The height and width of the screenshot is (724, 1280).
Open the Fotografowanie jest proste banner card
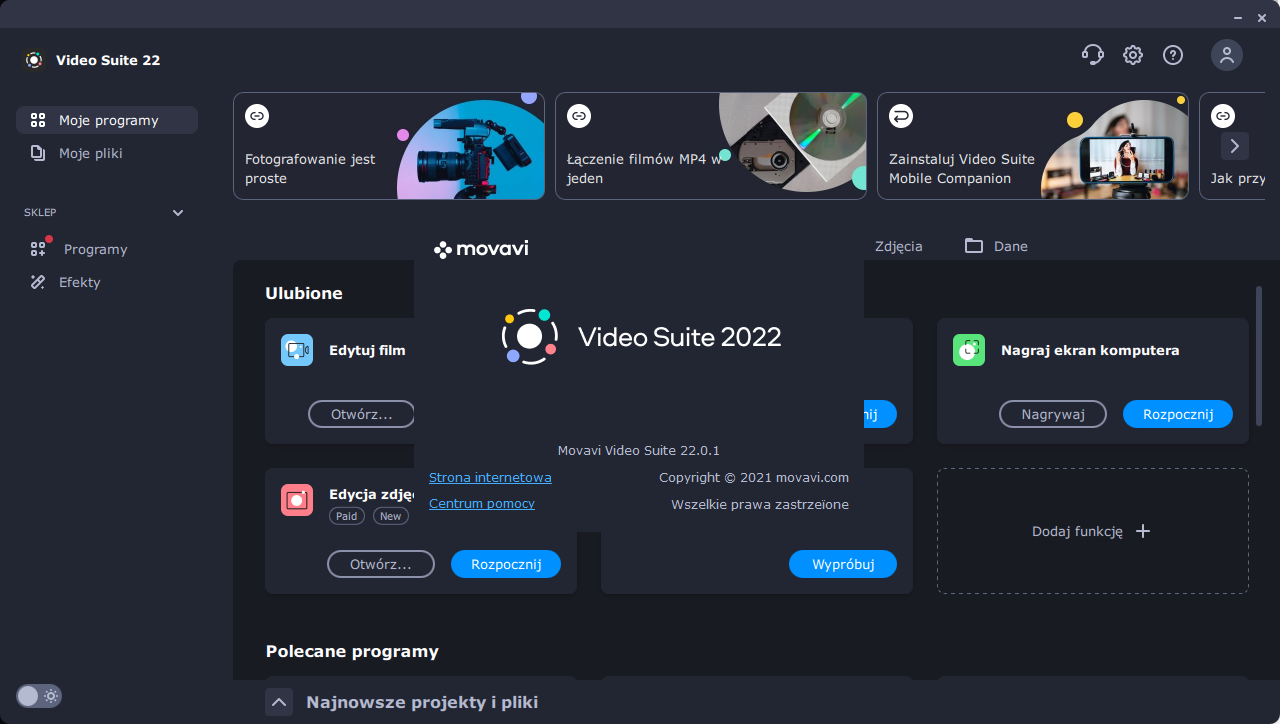point(389,146)
